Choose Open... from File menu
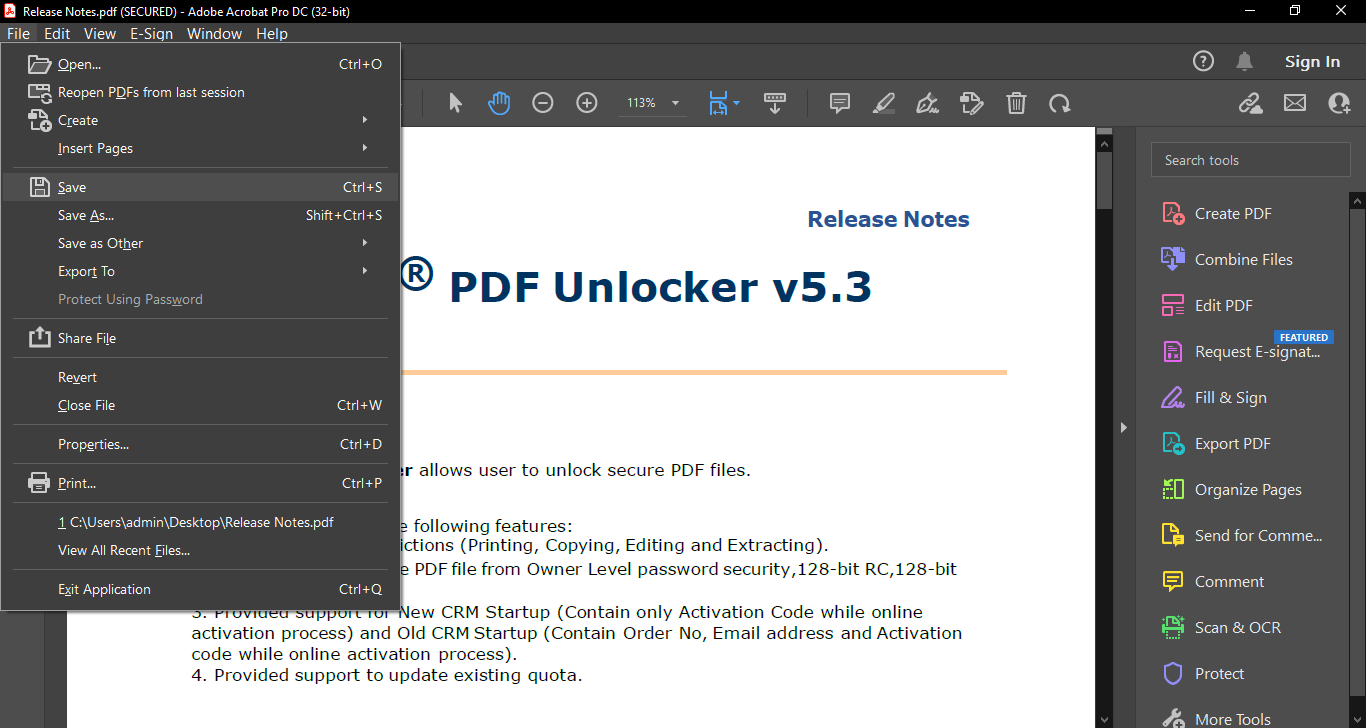This screenshot has height=728, width=1366. click(201, 64)
